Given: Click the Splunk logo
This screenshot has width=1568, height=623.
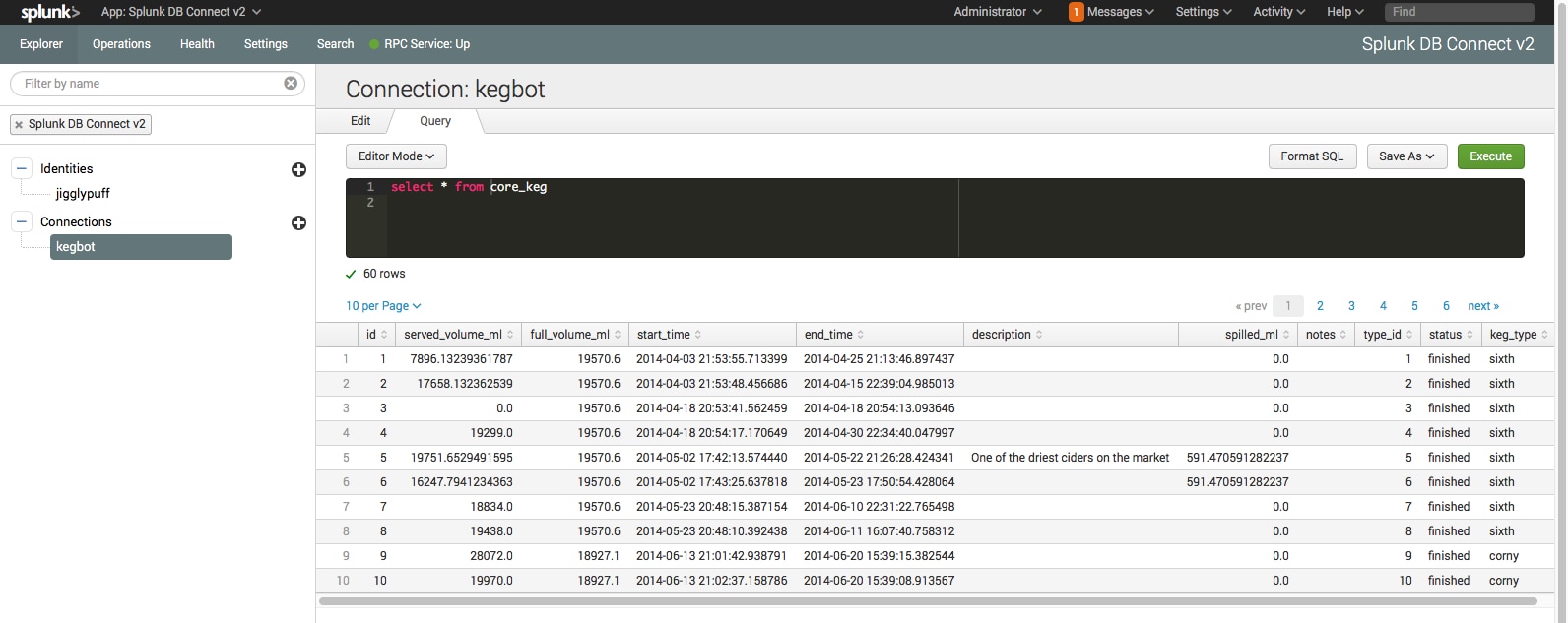Looking at the screenshot, I should (49, 12).
